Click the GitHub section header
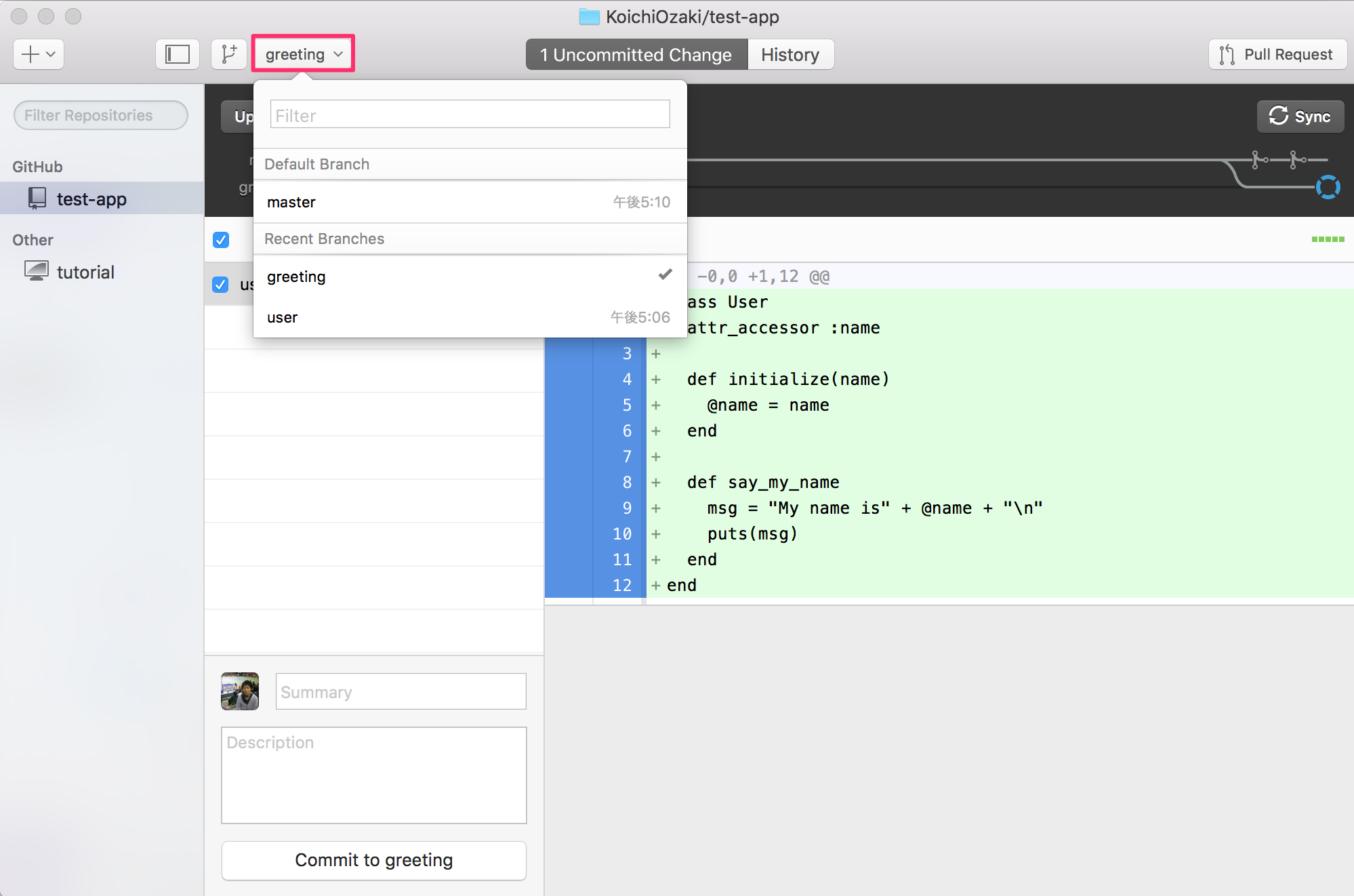The height and width of the screenshot is (896, 1354). 37,167
